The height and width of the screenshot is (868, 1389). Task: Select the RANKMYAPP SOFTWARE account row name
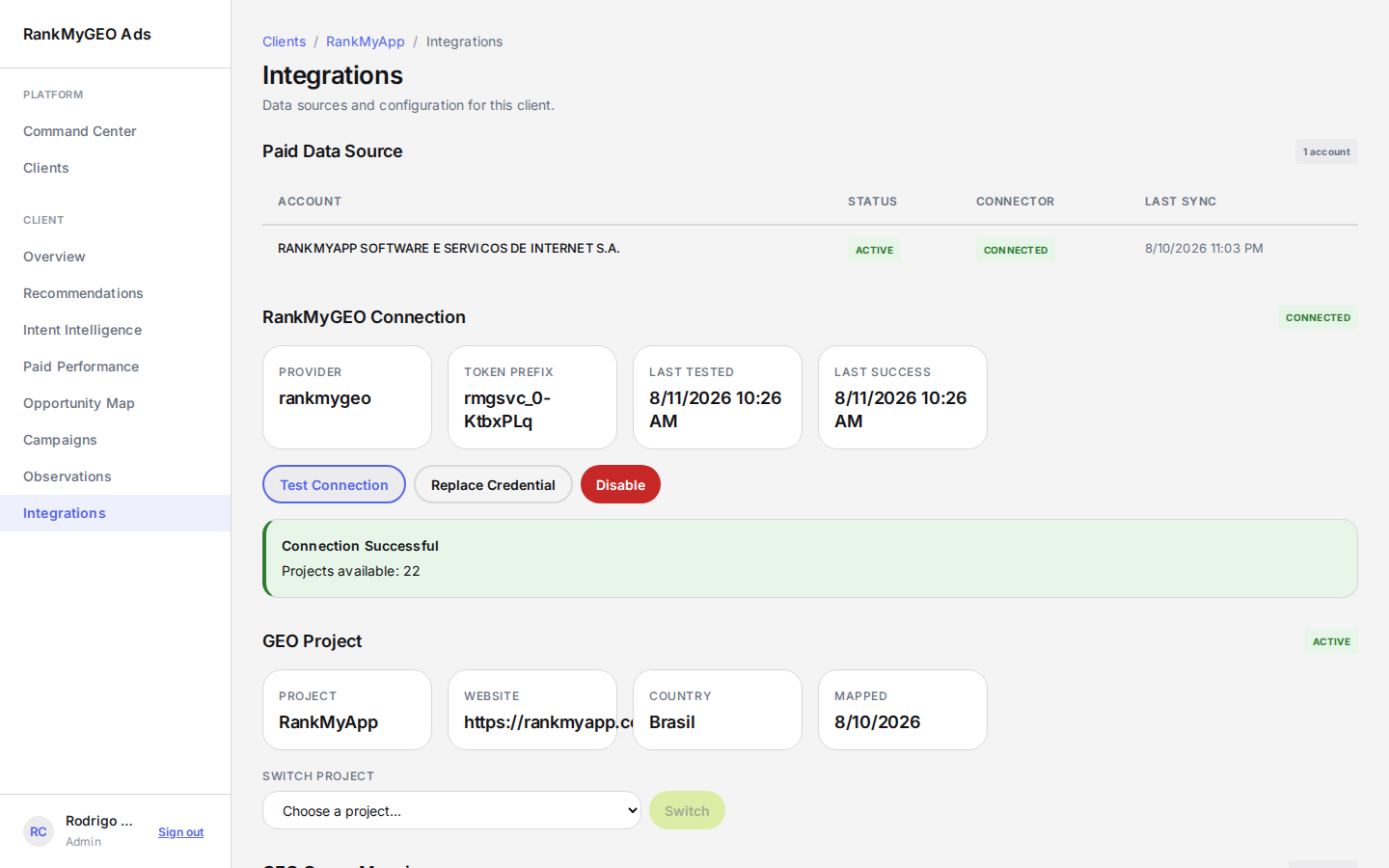449,248
